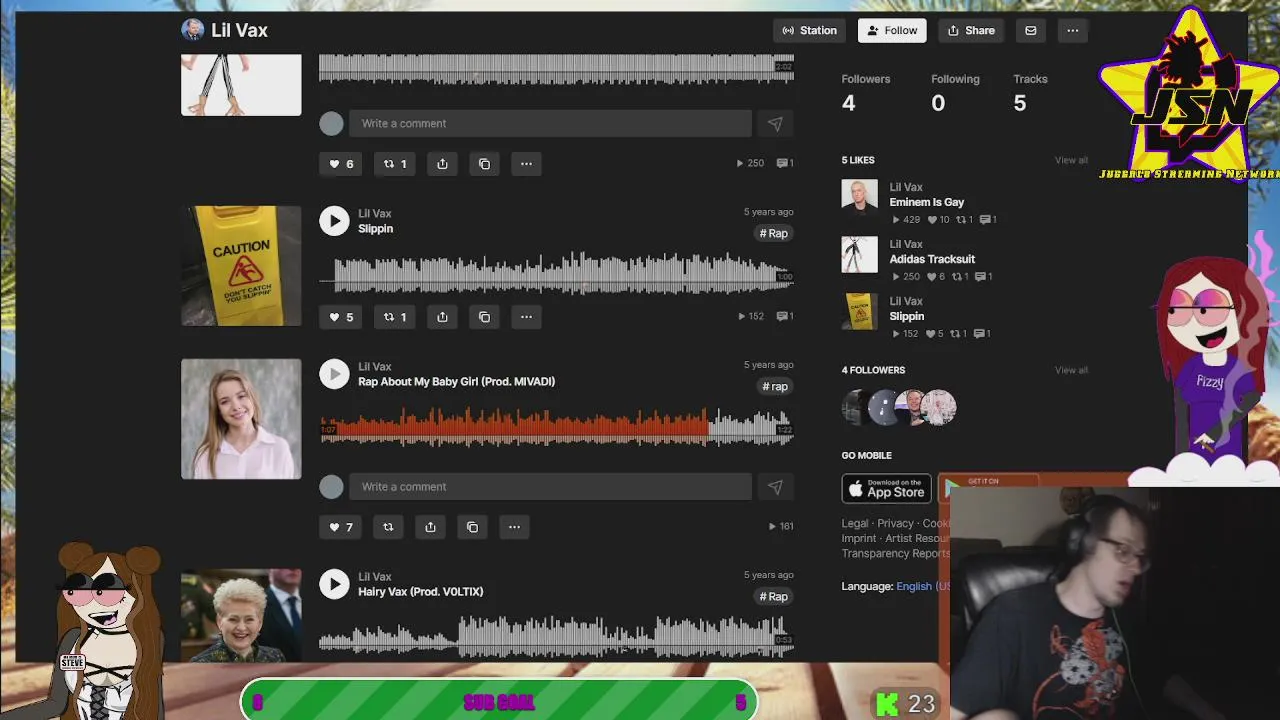Open Adidas Tracksuit sidebar thumbnail

[859, 254]
